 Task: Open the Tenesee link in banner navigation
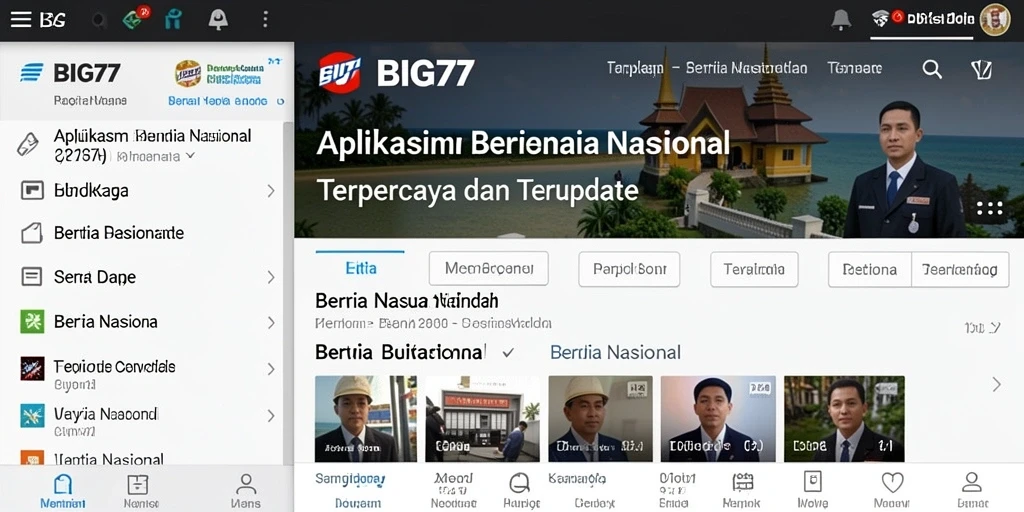click(855, 68)
